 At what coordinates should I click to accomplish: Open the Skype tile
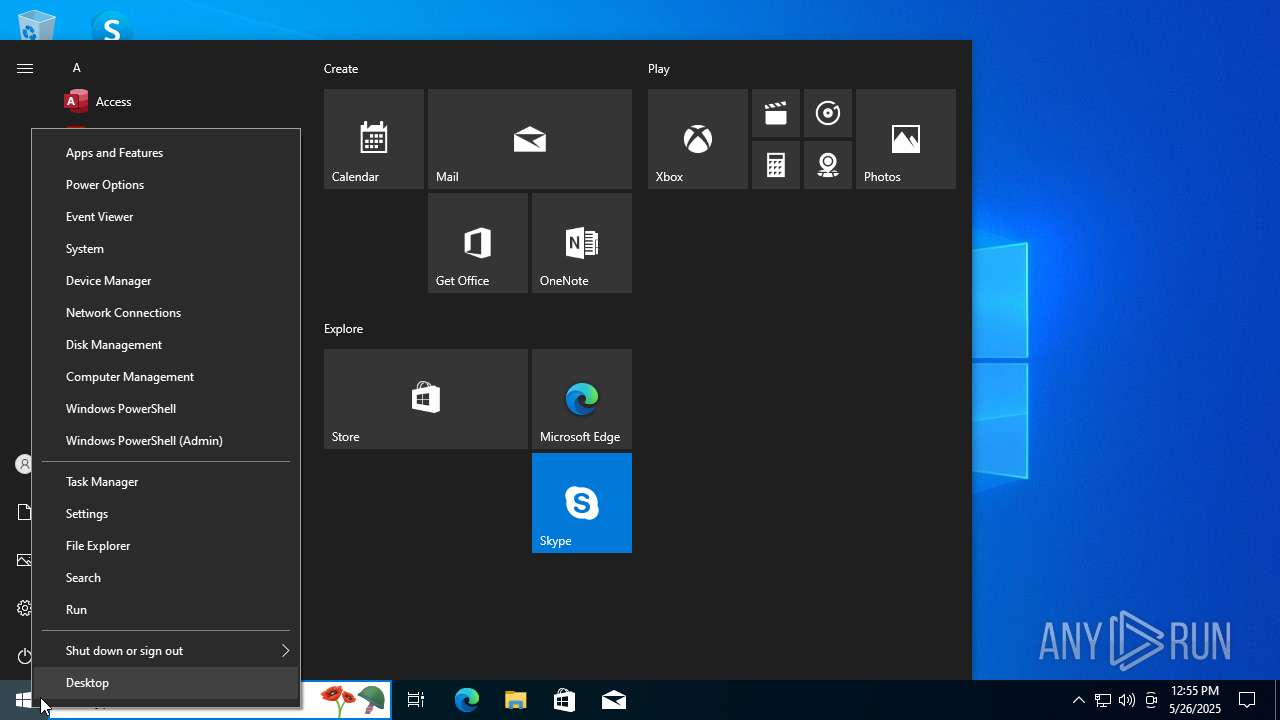coord(582,503)
